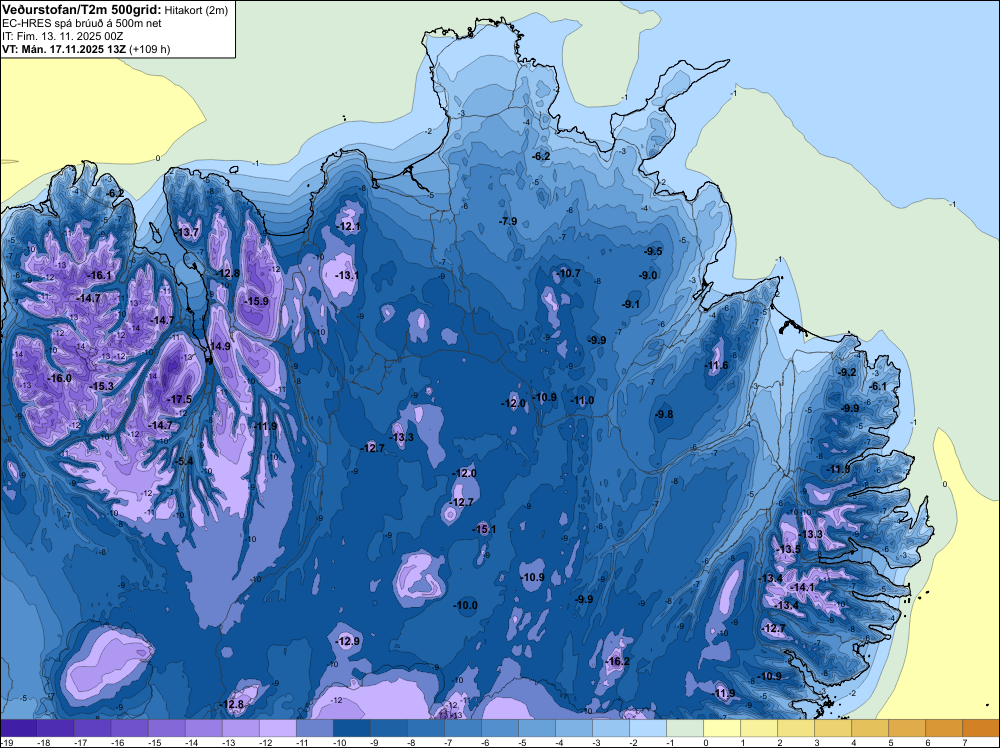
Task: Click the '-10' label on the color scale
Action: click(340, 742)
